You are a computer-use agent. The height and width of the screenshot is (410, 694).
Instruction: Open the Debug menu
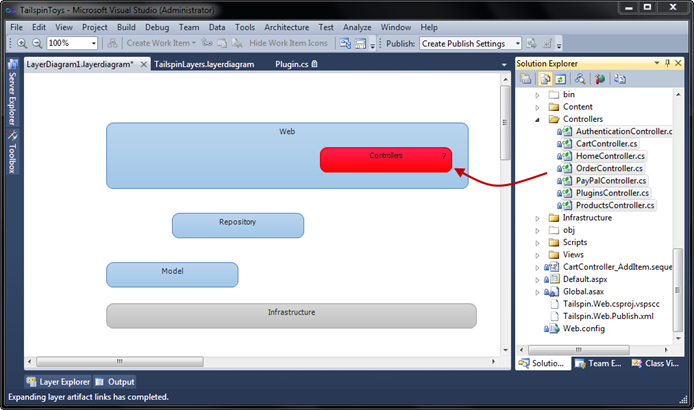coord(157,27)
